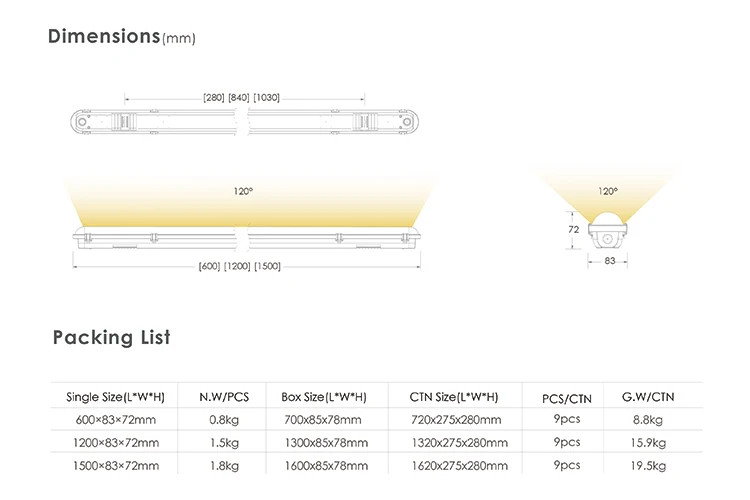This screenshot has height=500, width=750.
Task: Click the [600] [1200] [1500] length label
Action: point(241,265)
